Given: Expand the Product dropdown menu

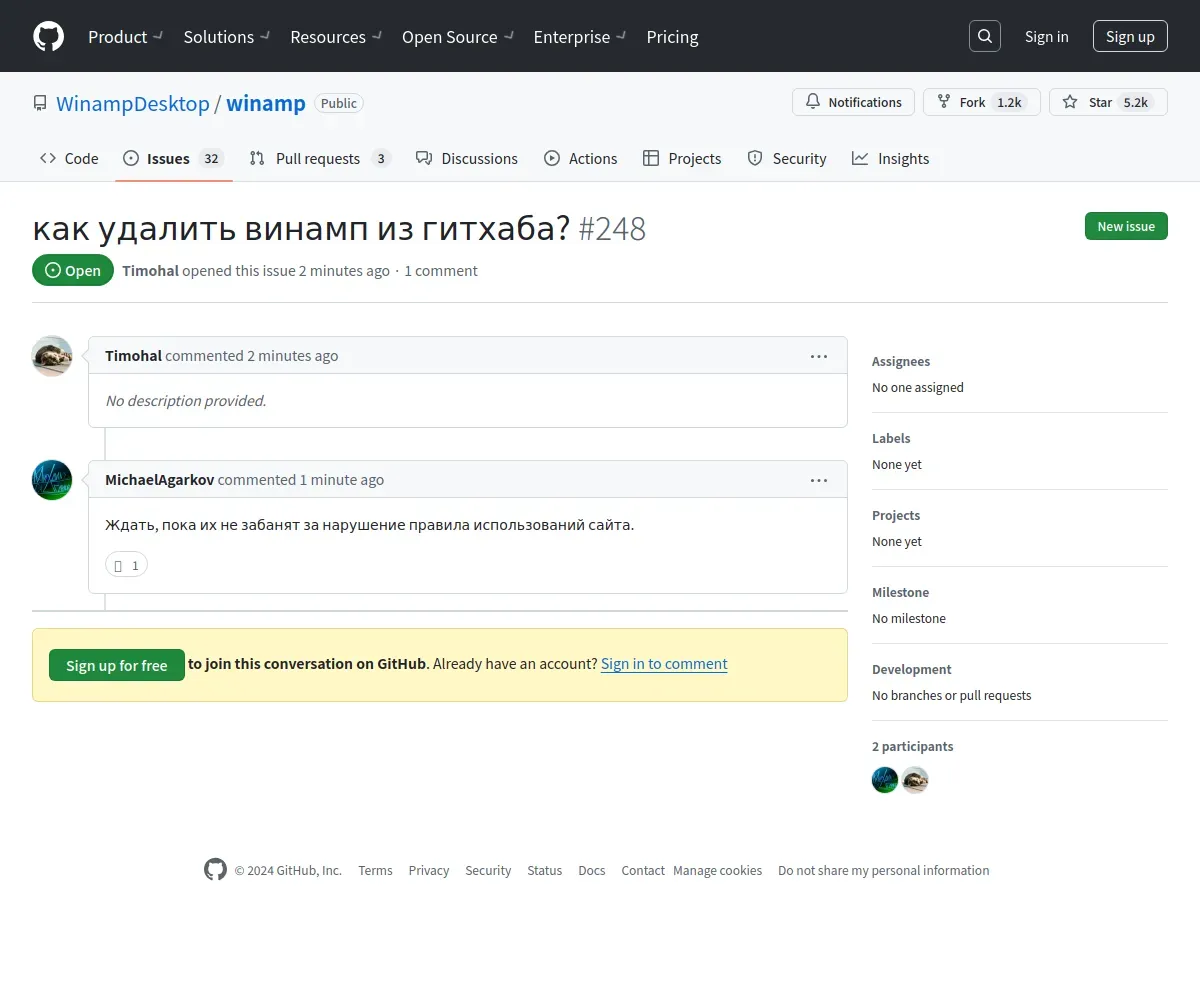Looking at the screenshot, I should click(x=125, y=37).
